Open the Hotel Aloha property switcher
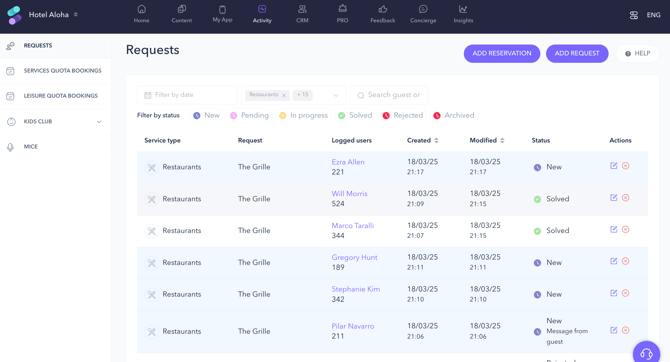This screenshot has width=670, height=362. 53,15
